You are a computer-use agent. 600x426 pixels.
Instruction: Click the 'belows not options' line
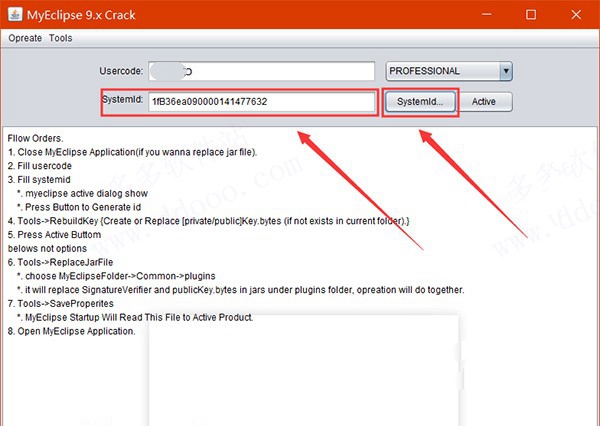[47, 248]
